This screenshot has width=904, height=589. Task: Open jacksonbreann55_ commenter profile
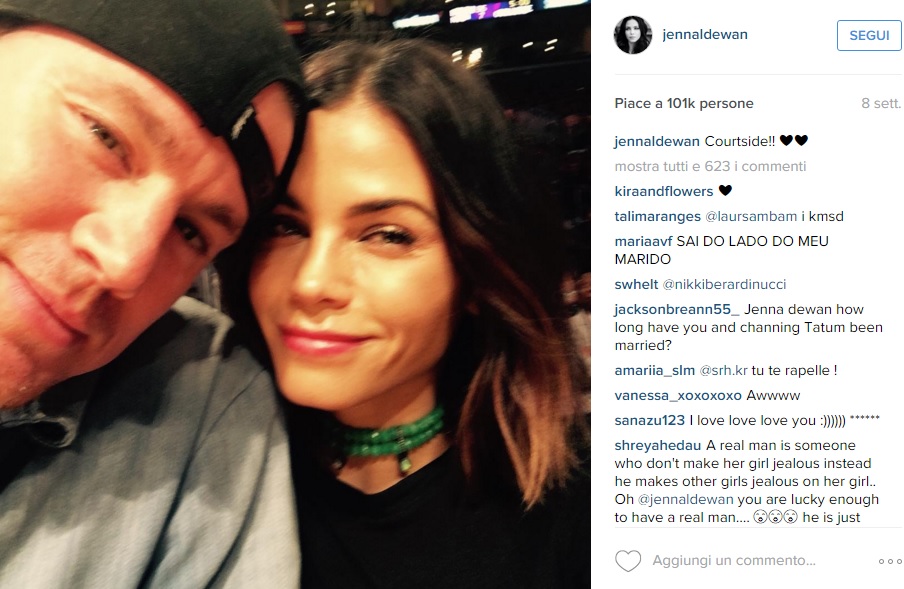coord(677,309)
